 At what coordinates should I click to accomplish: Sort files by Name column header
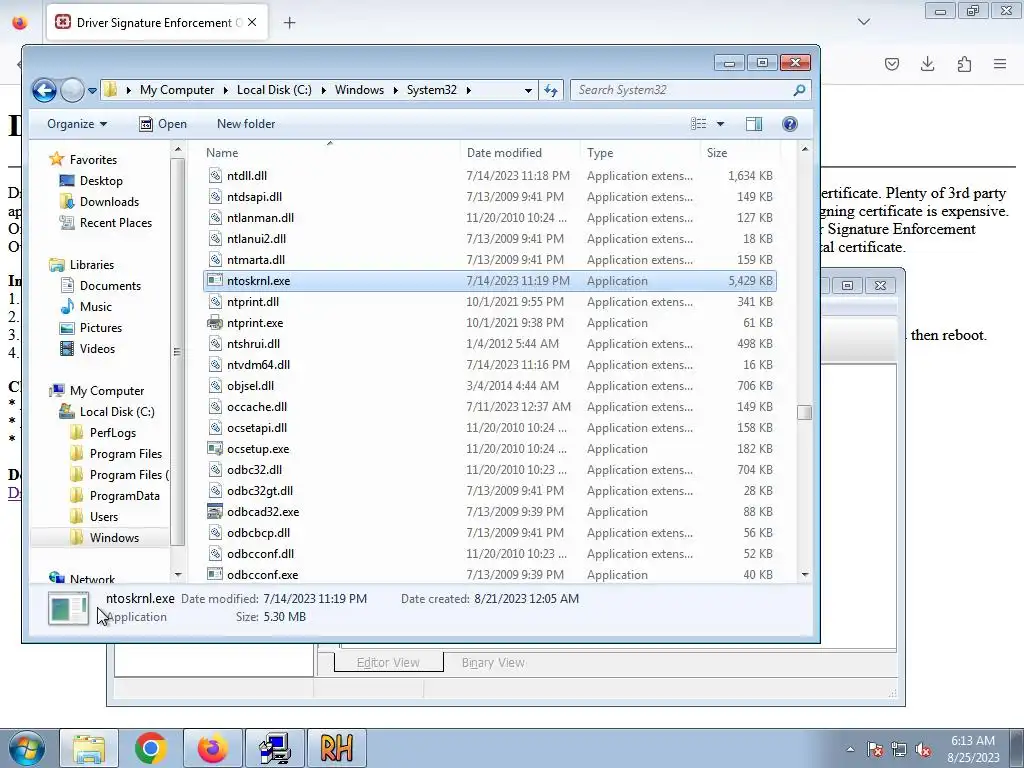pyautogui.click(x=222, y=153)
